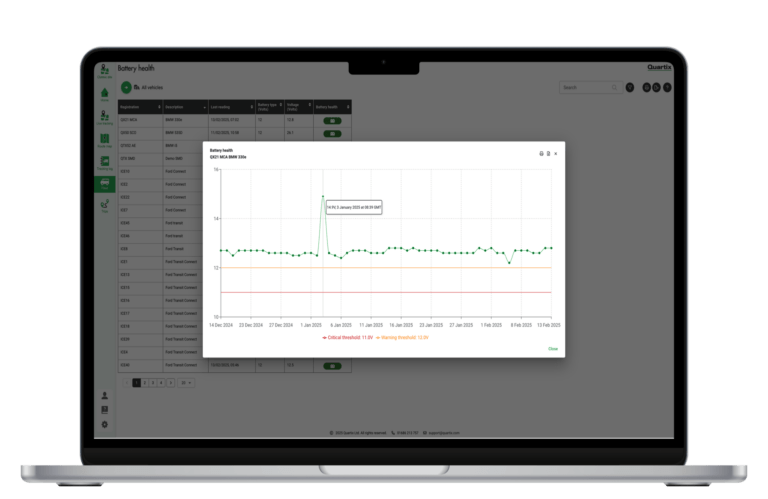Click the second round export icon right of the filter
Viewport: 768px width, 499px height.
(656, 87)
